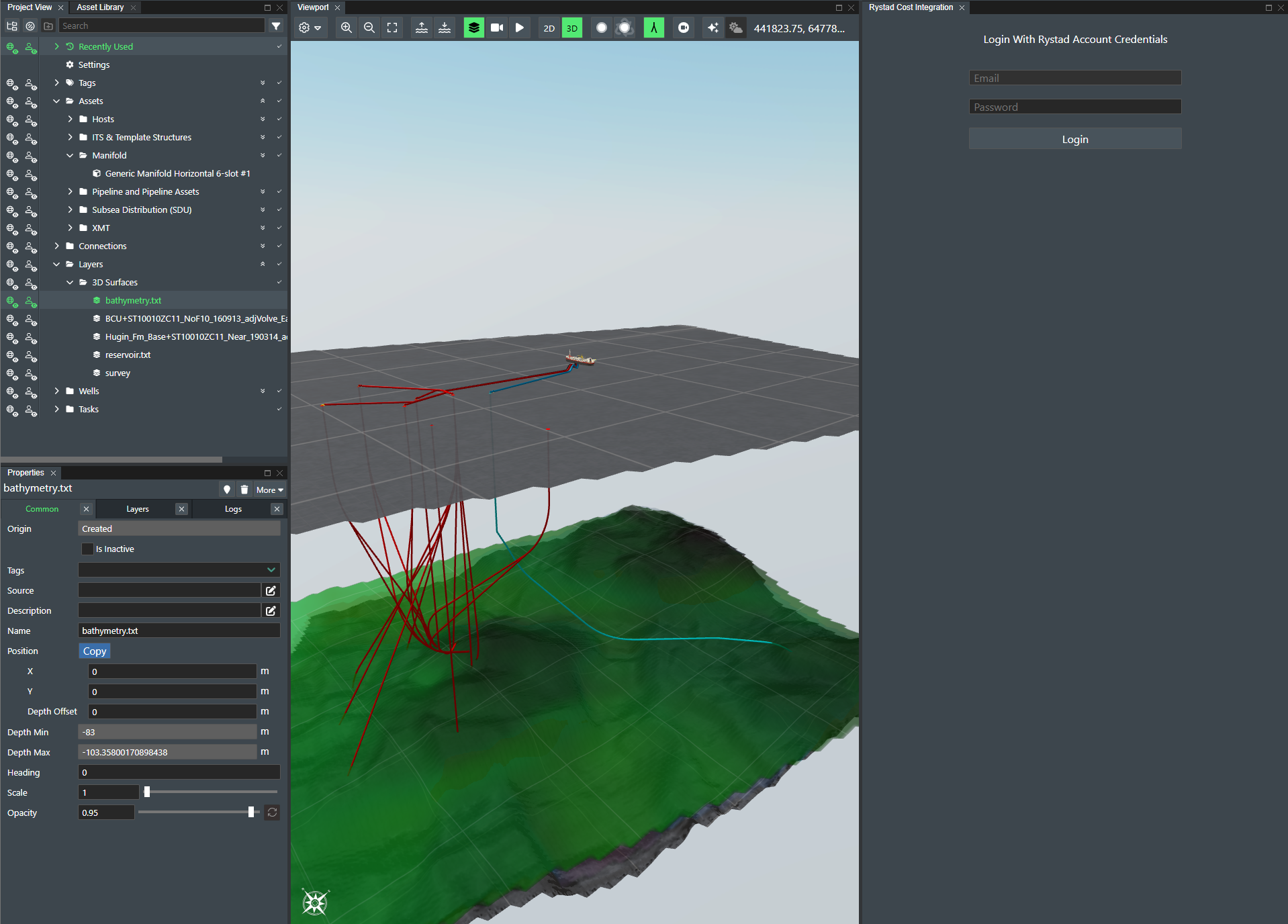
Task: Click the Project View search box
Action: (x=162, y=26)
